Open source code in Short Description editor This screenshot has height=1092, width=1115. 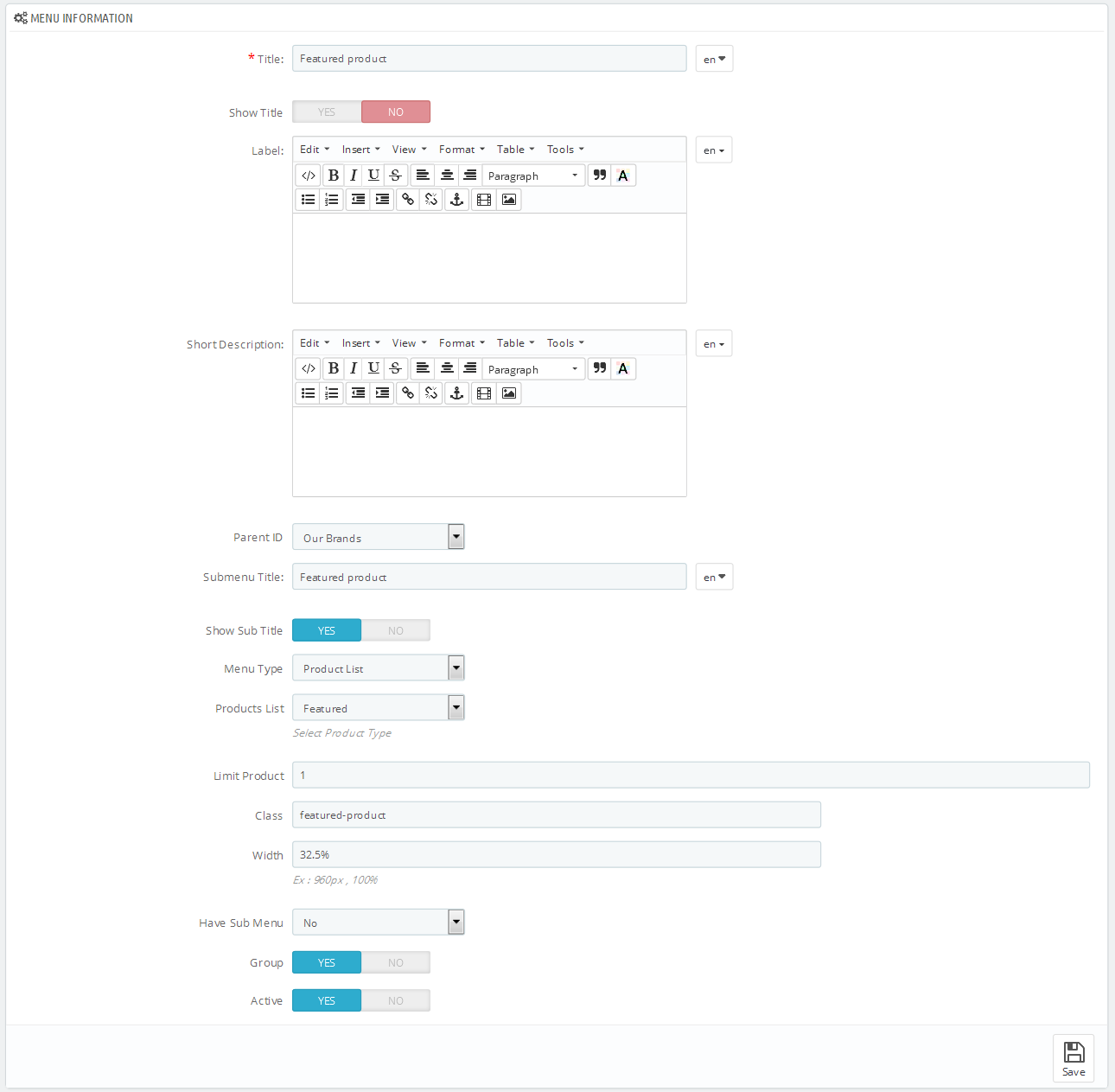(309, 369)
